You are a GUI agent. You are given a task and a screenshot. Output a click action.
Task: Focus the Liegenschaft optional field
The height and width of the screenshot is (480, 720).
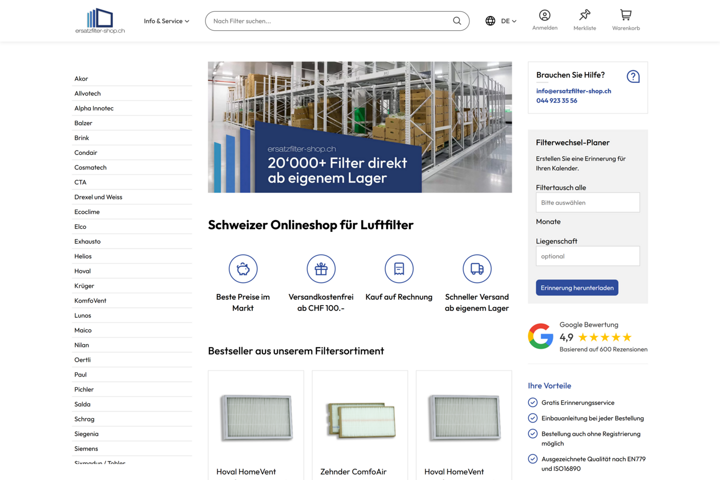pos(587,256)
